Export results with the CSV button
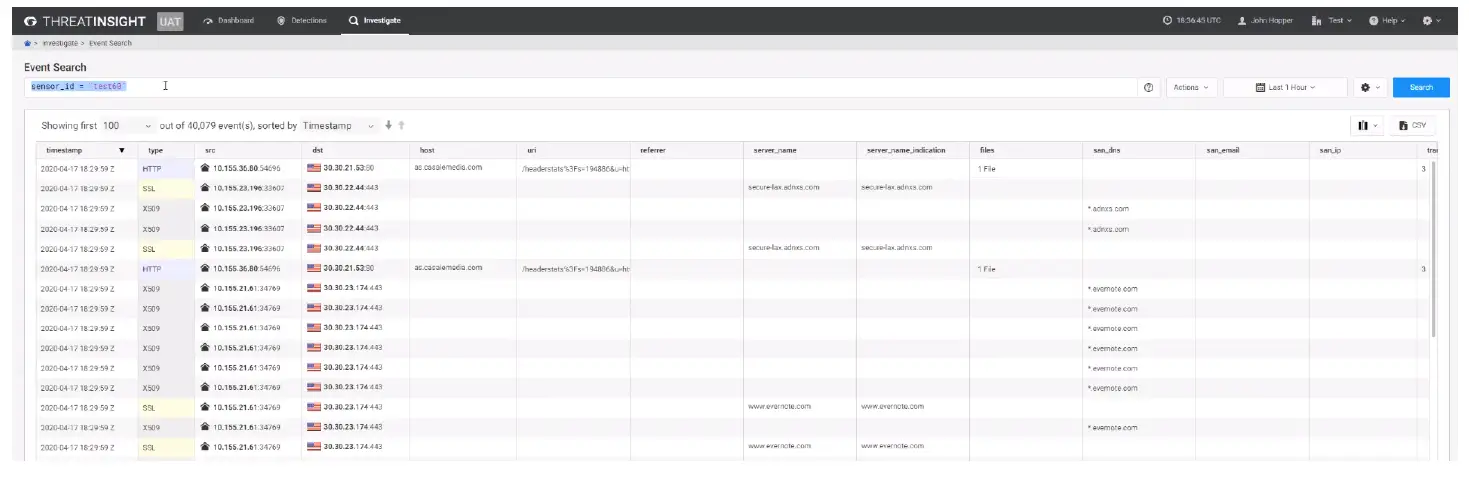Viewport: 1469px width, 484px height. 1413,126
